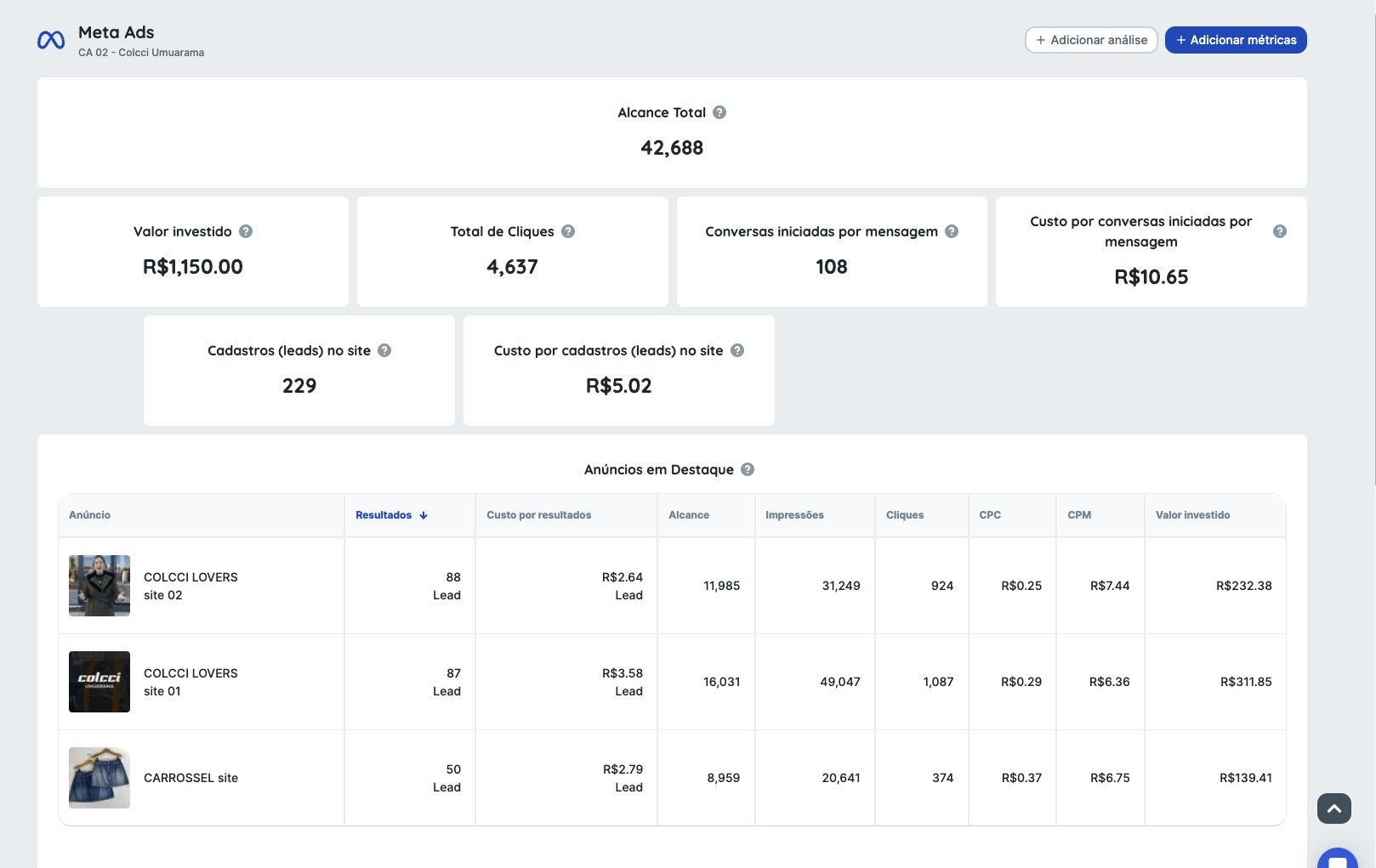Screen dimensions: 1376x868
Task: Click the cost value R$10.65
Action: [x=1151, y=277]
